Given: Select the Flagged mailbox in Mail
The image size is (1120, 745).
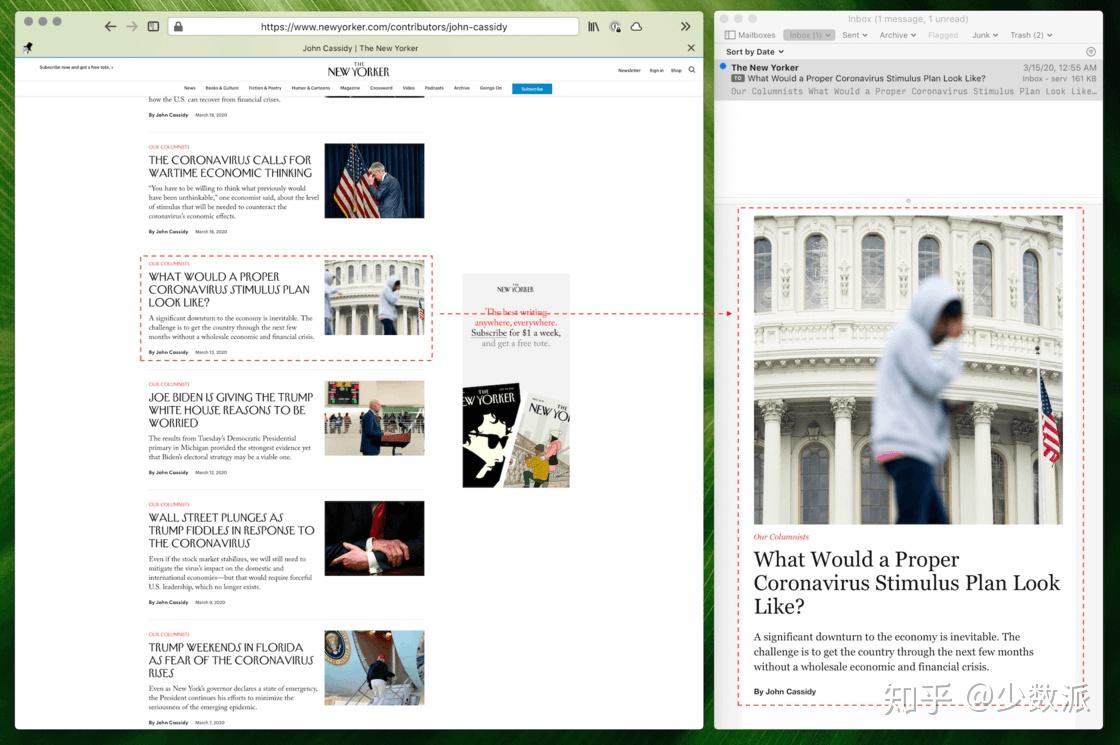Looking at the screenshot, I should [x=943, y=35].
